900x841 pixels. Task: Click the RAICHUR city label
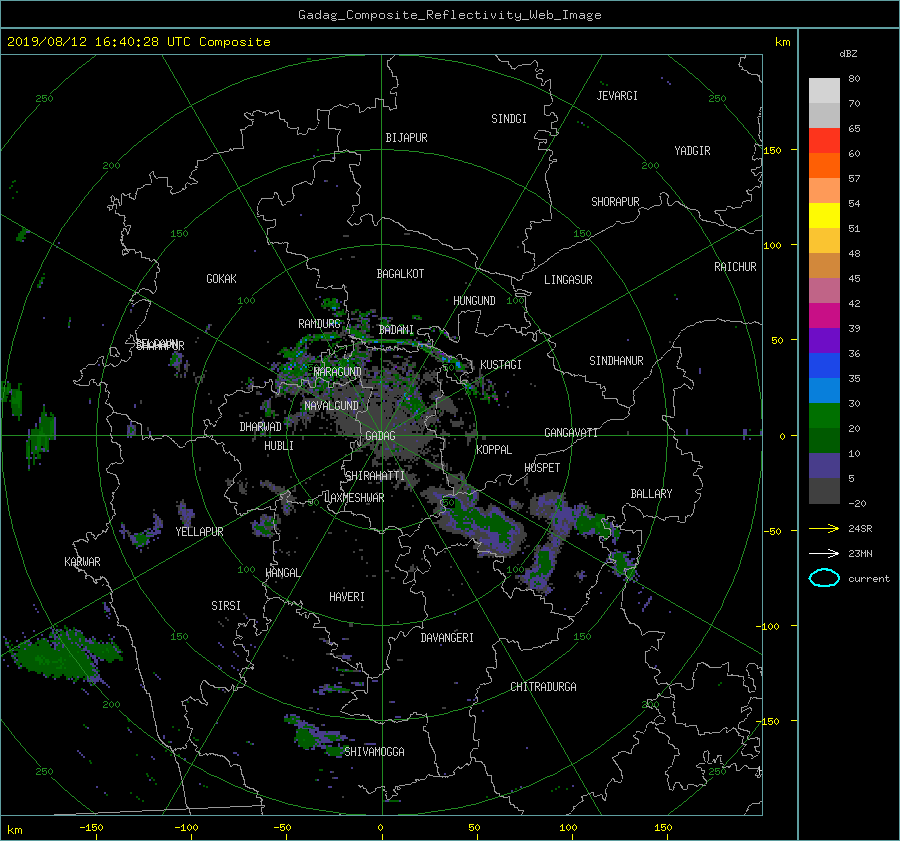point(735,267)
